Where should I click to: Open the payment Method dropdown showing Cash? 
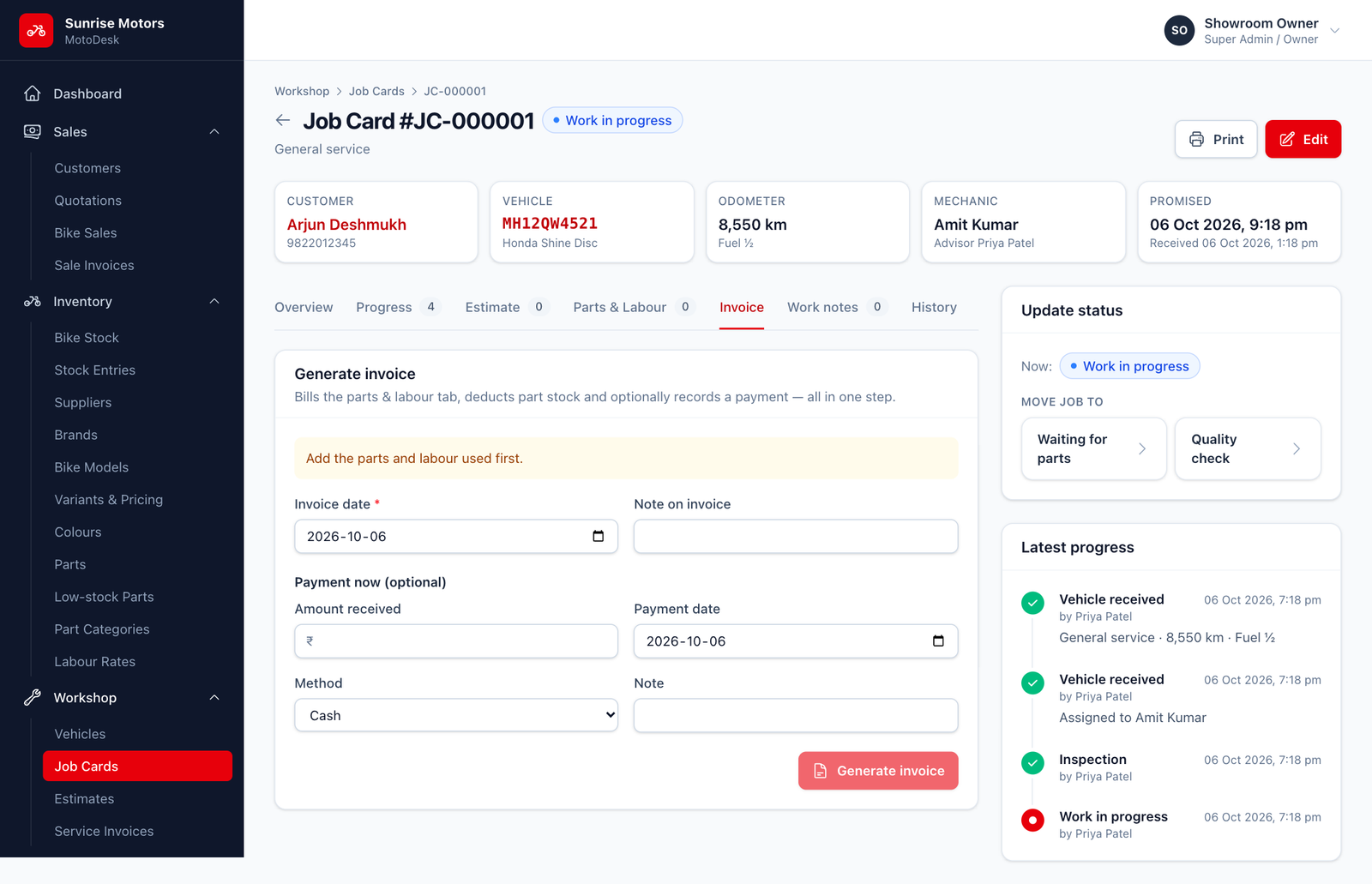(x=456, y=715)
